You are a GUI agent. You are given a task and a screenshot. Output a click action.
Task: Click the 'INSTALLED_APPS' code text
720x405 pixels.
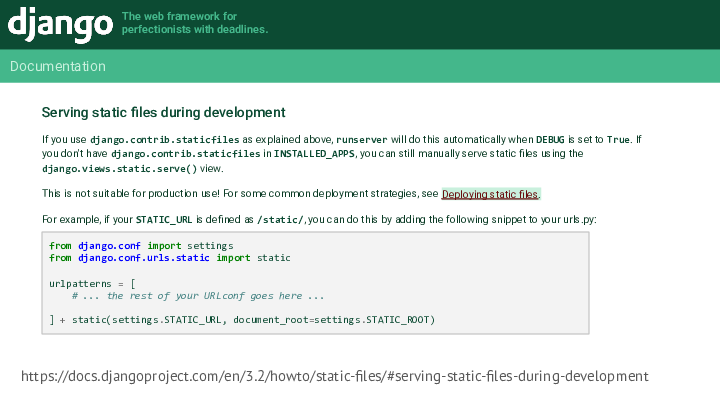coord(314,154)
